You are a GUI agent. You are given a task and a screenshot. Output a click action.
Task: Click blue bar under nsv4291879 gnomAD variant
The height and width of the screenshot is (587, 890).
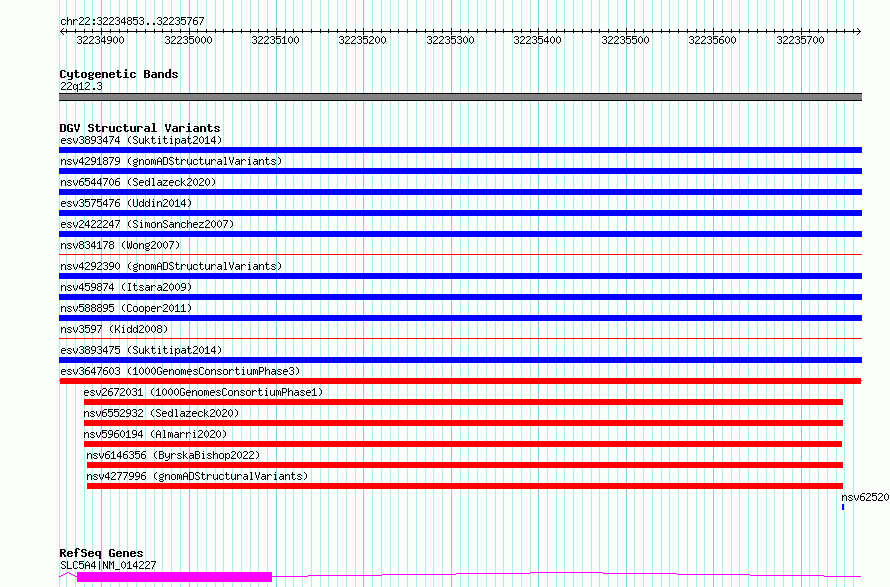pos(460,171)
